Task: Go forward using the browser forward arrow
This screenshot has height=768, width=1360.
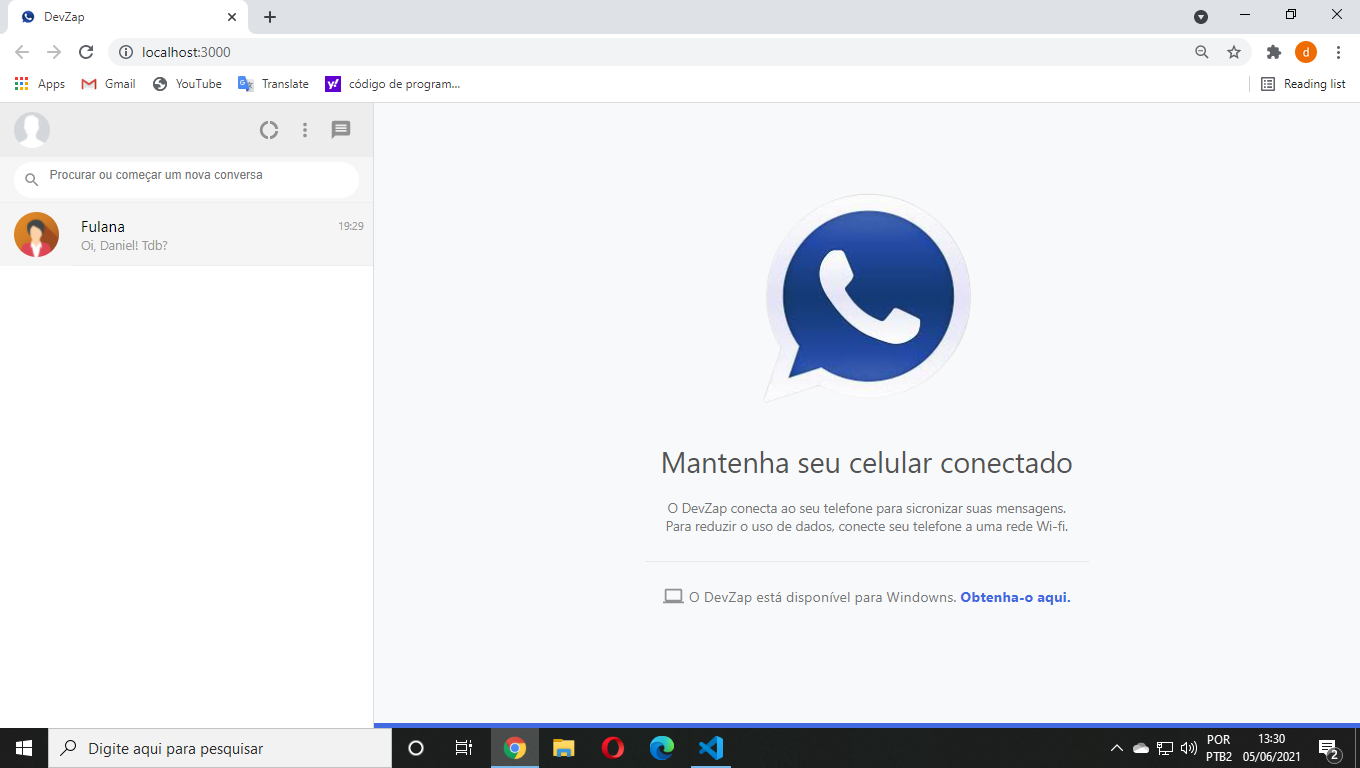Action: coord(54,52)
